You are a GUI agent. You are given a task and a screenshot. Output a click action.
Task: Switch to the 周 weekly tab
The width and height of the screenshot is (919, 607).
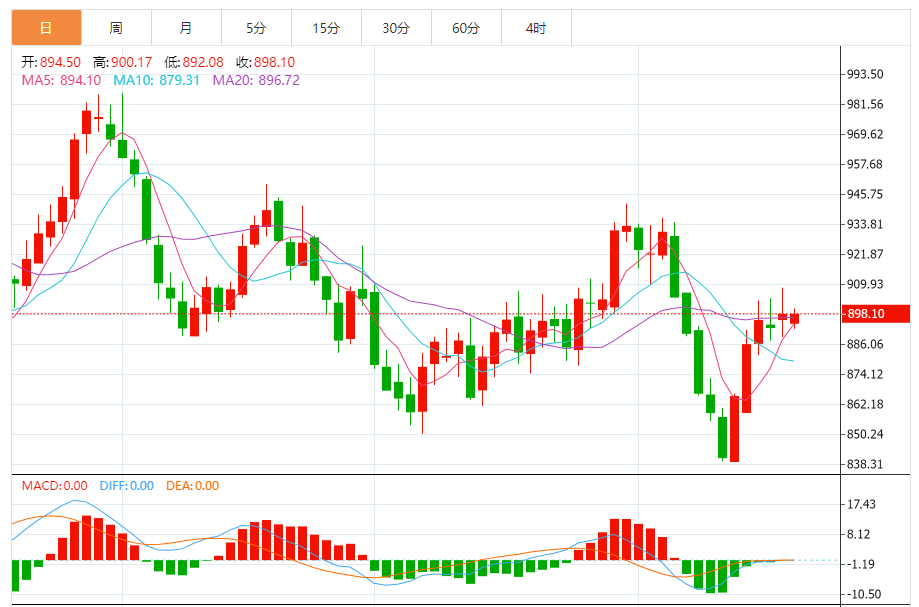[x=116, y=28]
